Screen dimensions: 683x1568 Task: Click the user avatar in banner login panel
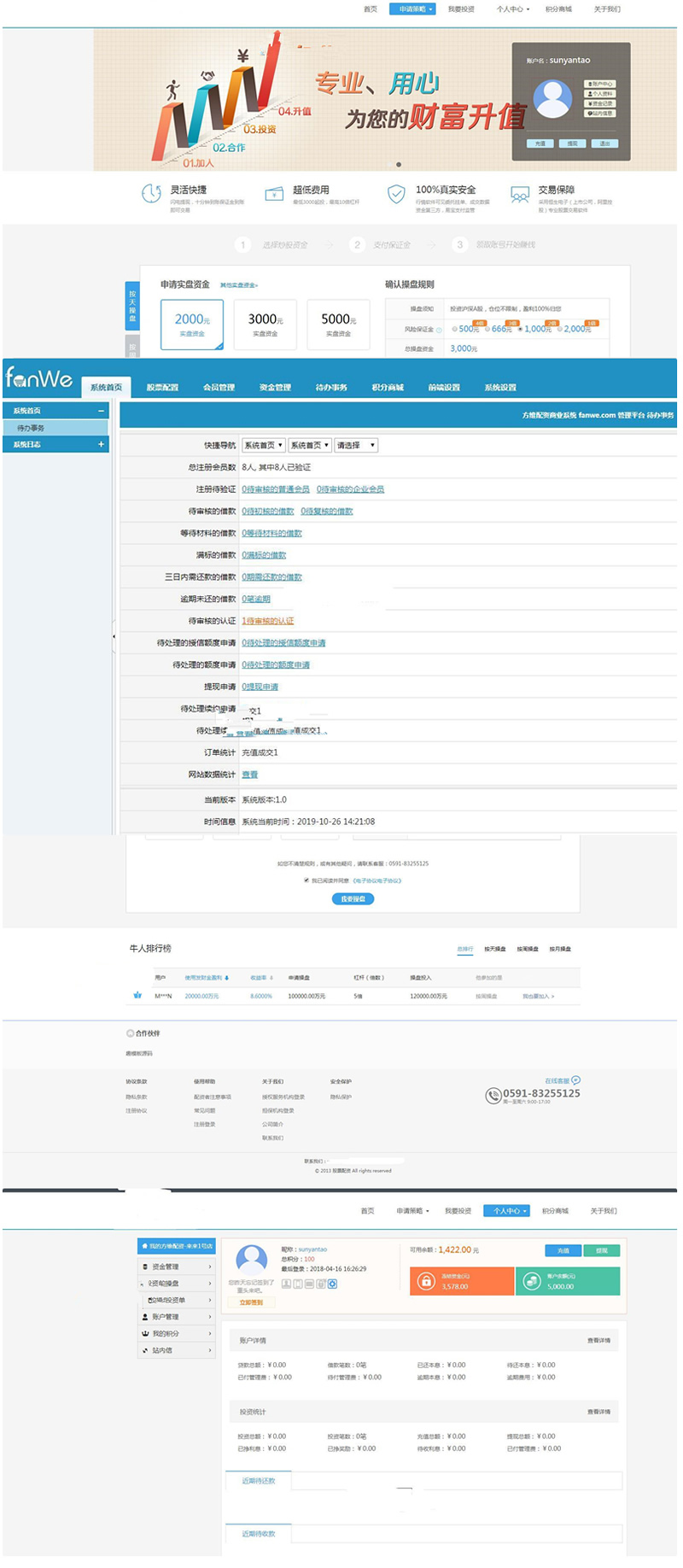pyautogui.click(x=552, y=99)
